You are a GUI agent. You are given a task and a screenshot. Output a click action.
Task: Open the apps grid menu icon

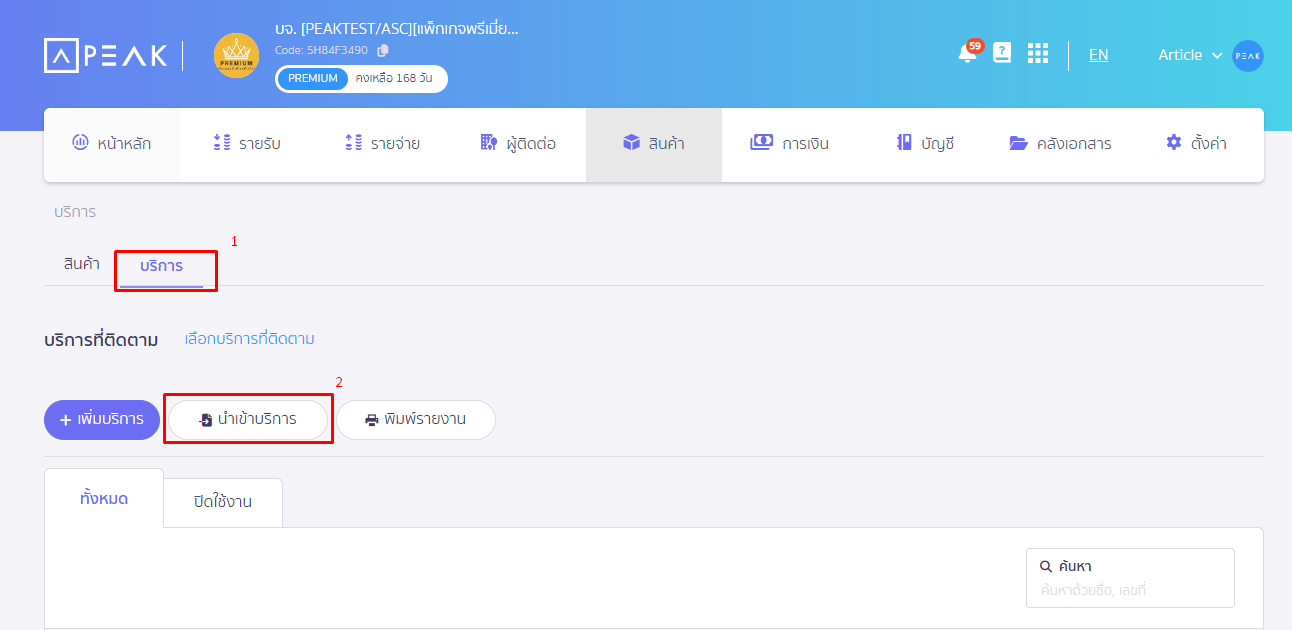tap(1038, 53)
